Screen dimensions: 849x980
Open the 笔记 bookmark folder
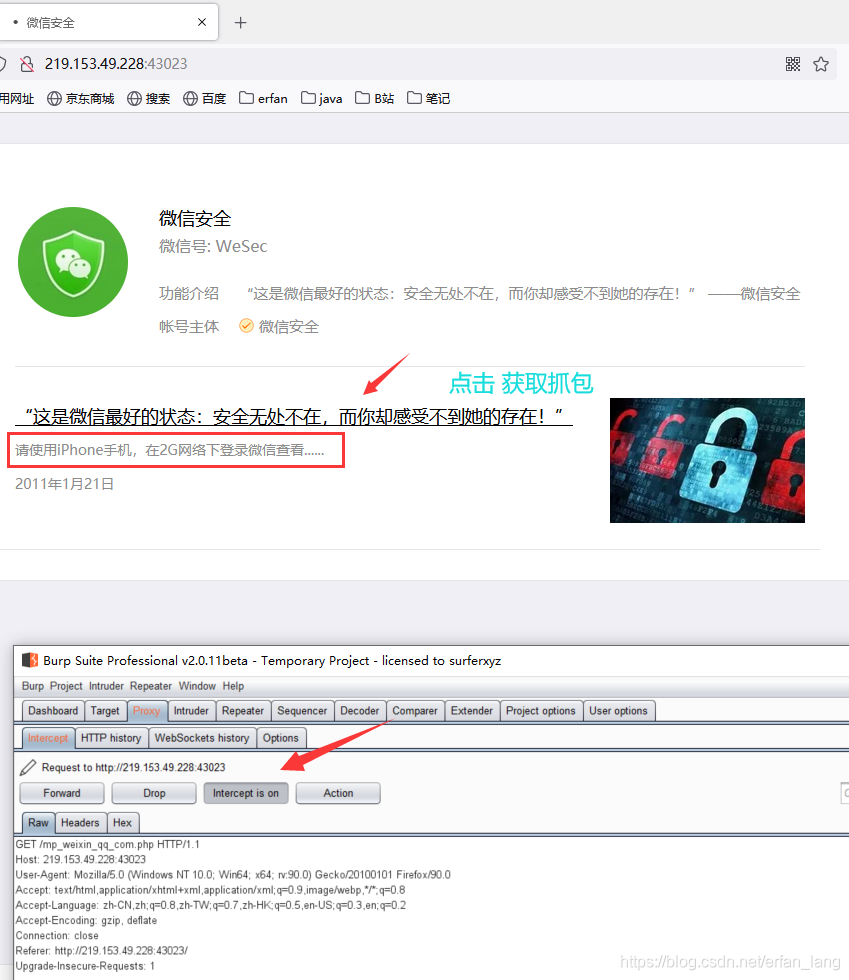tap(428, 98)
